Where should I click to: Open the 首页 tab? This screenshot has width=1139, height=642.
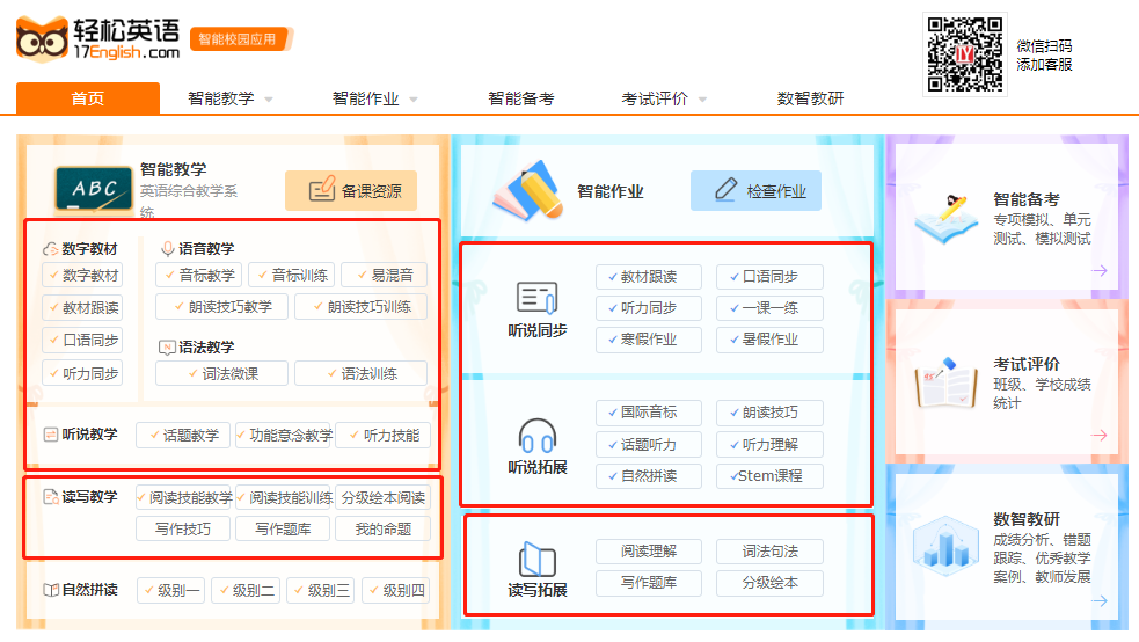click(x=88, y=98)
